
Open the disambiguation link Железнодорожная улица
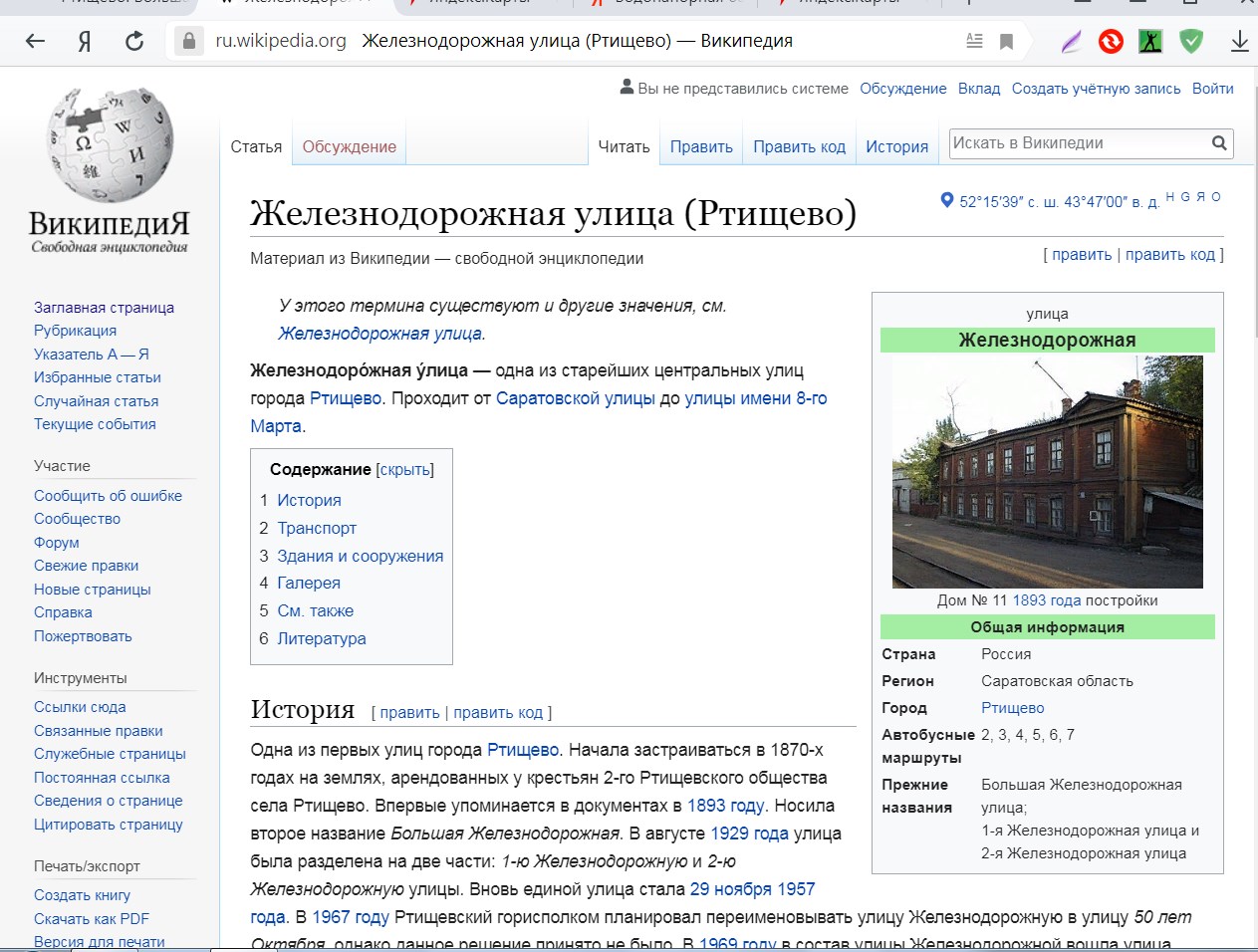(379, 334)
